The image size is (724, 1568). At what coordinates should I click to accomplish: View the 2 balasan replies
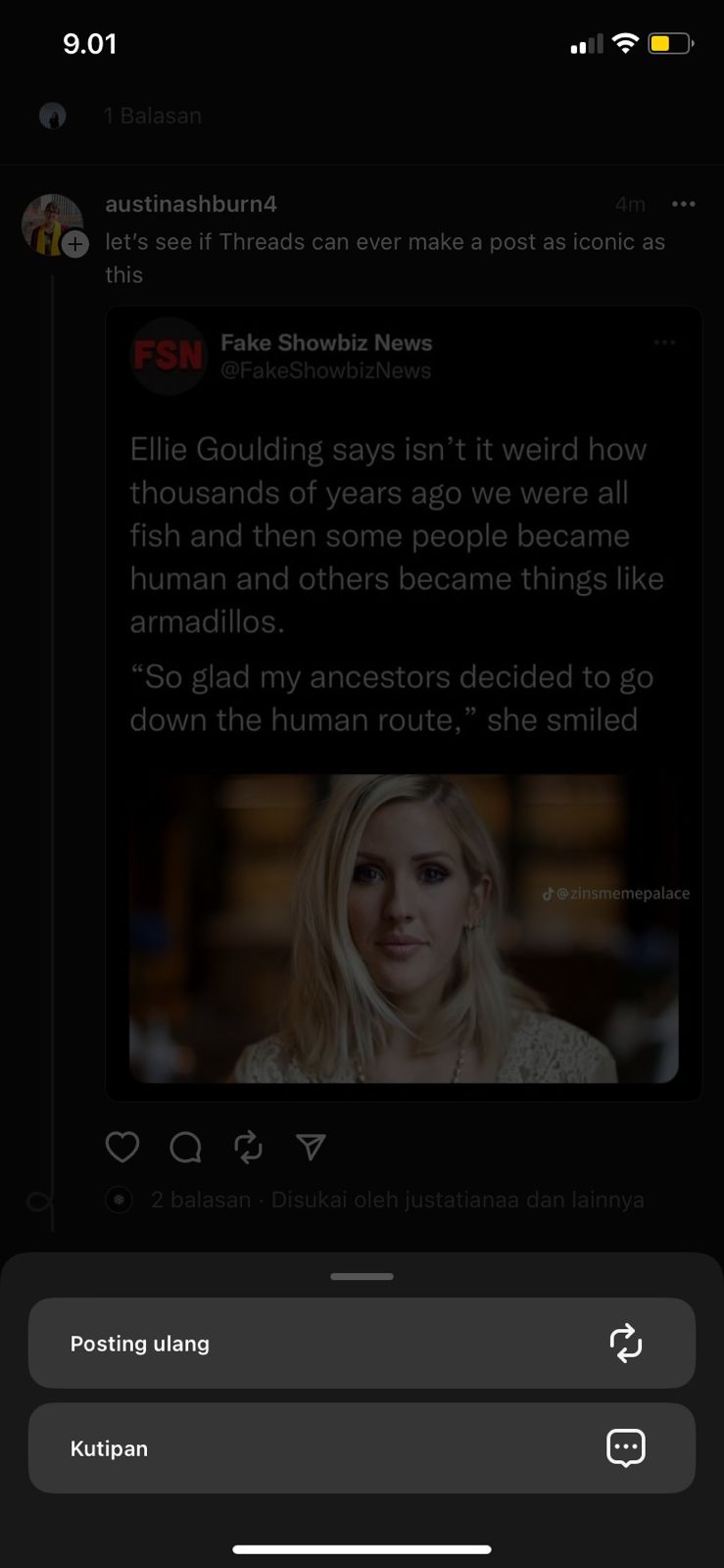click(x=201, y=1200)
